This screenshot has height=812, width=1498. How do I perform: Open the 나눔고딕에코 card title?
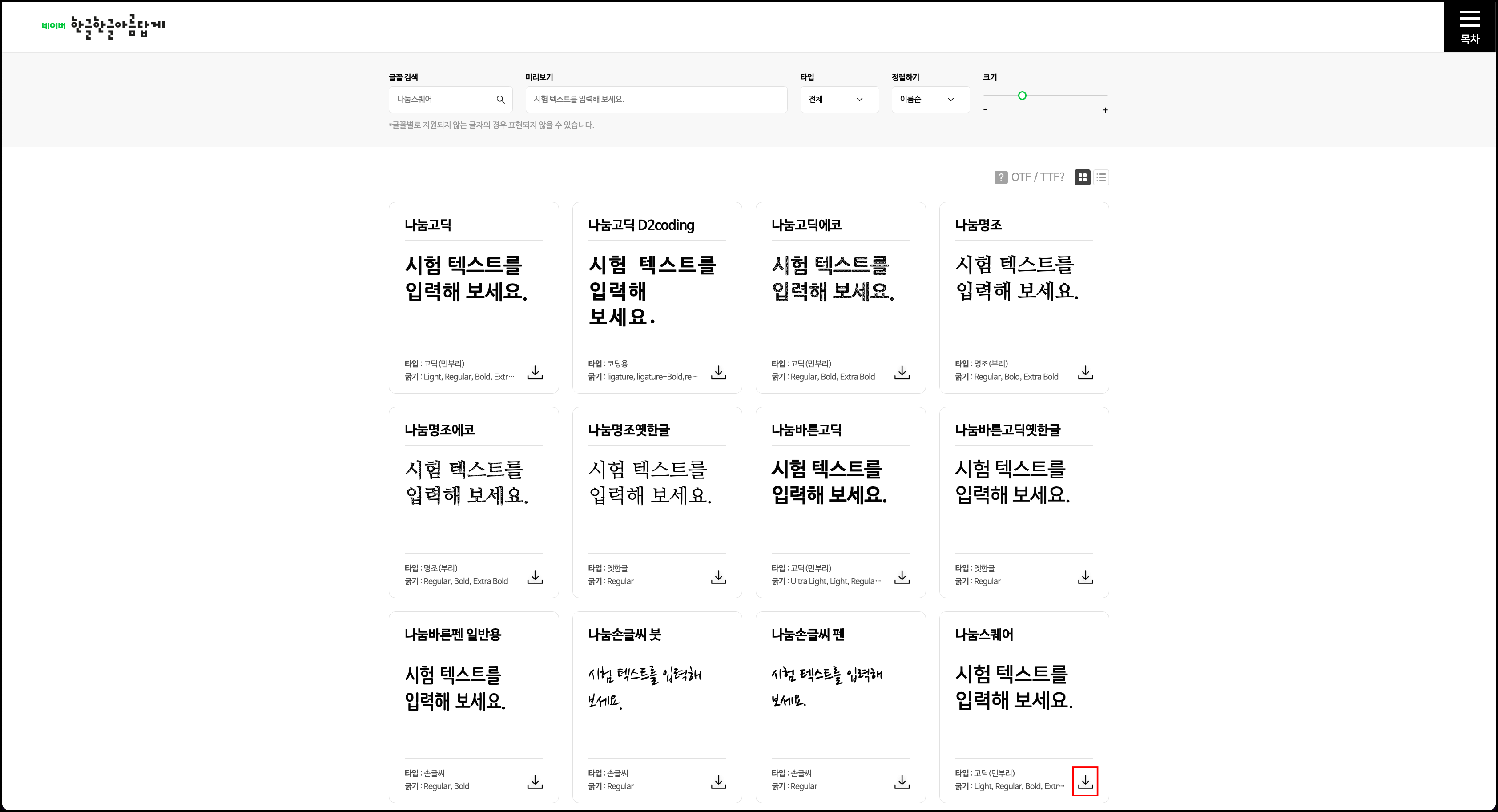(x=806, y=225)
